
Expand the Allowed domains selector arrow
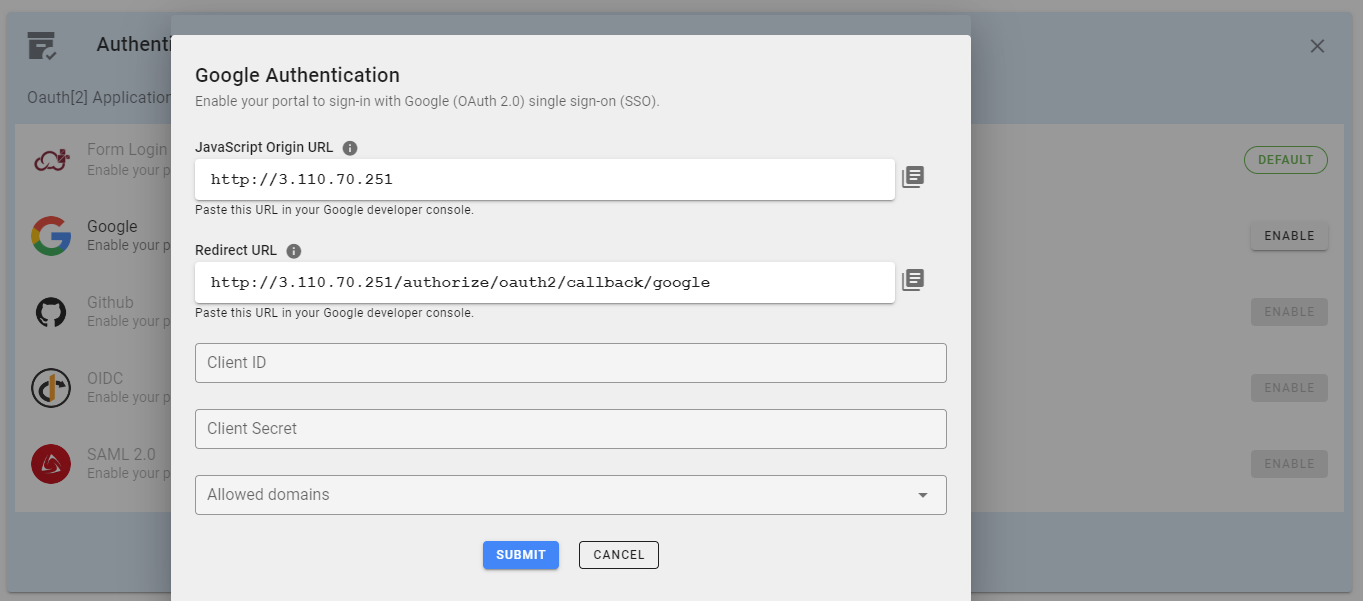coord(922,495)
